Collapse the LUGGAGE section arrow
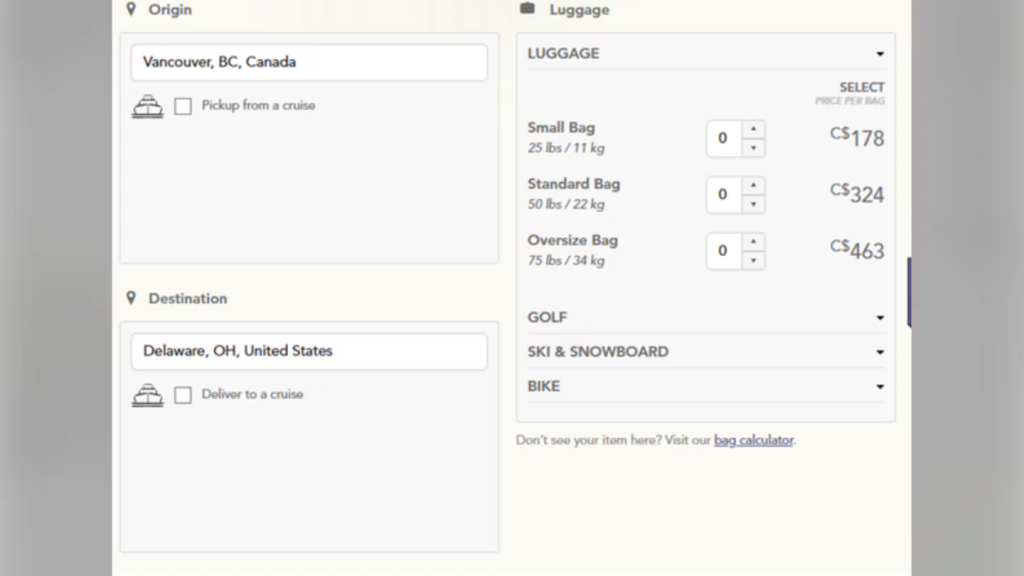Screen dimensions: 1024x576 click(x=880, y=54)
